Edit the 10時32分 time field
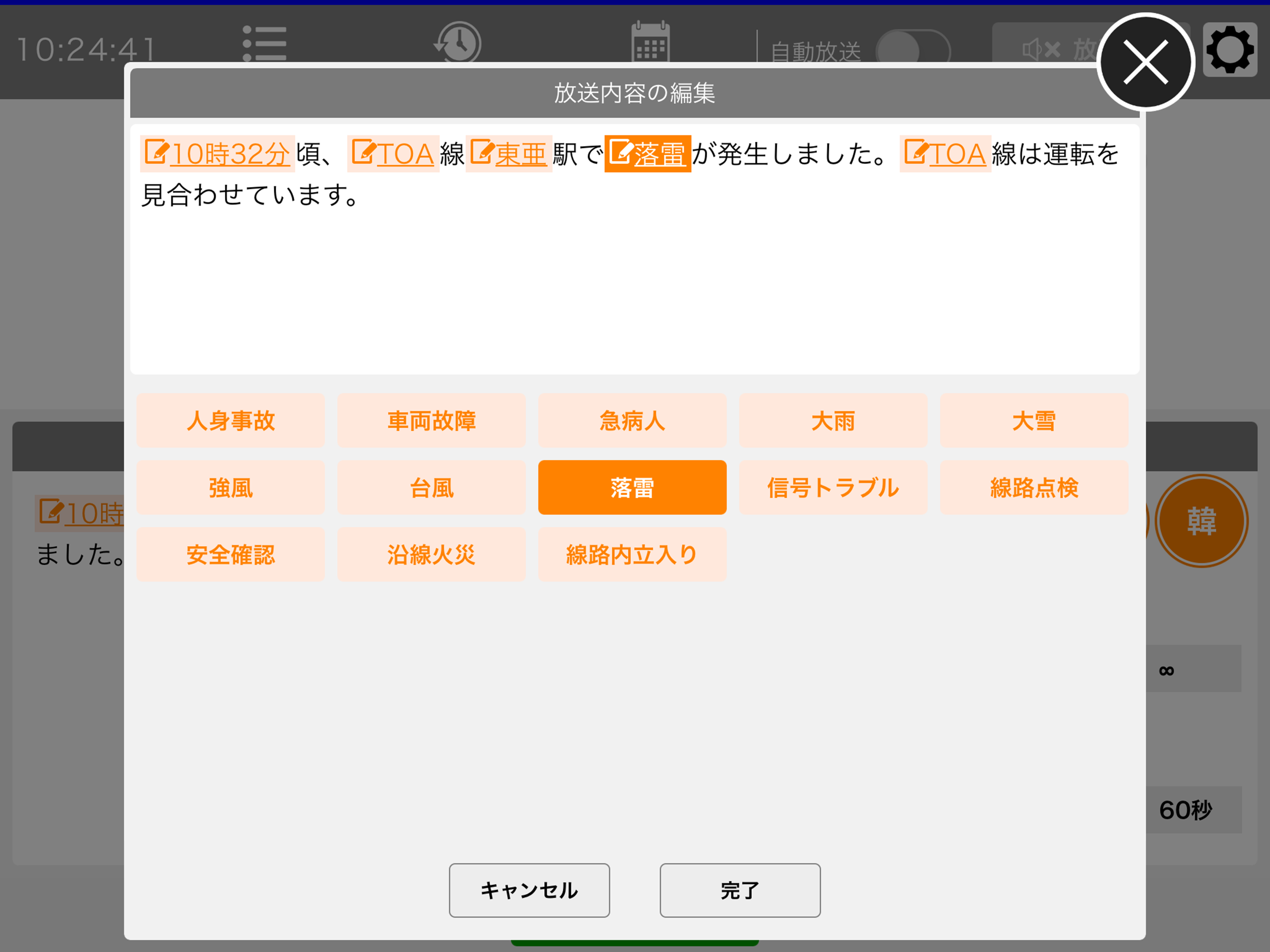Viewport: 1270px width, 952px height. click(218, 154)
